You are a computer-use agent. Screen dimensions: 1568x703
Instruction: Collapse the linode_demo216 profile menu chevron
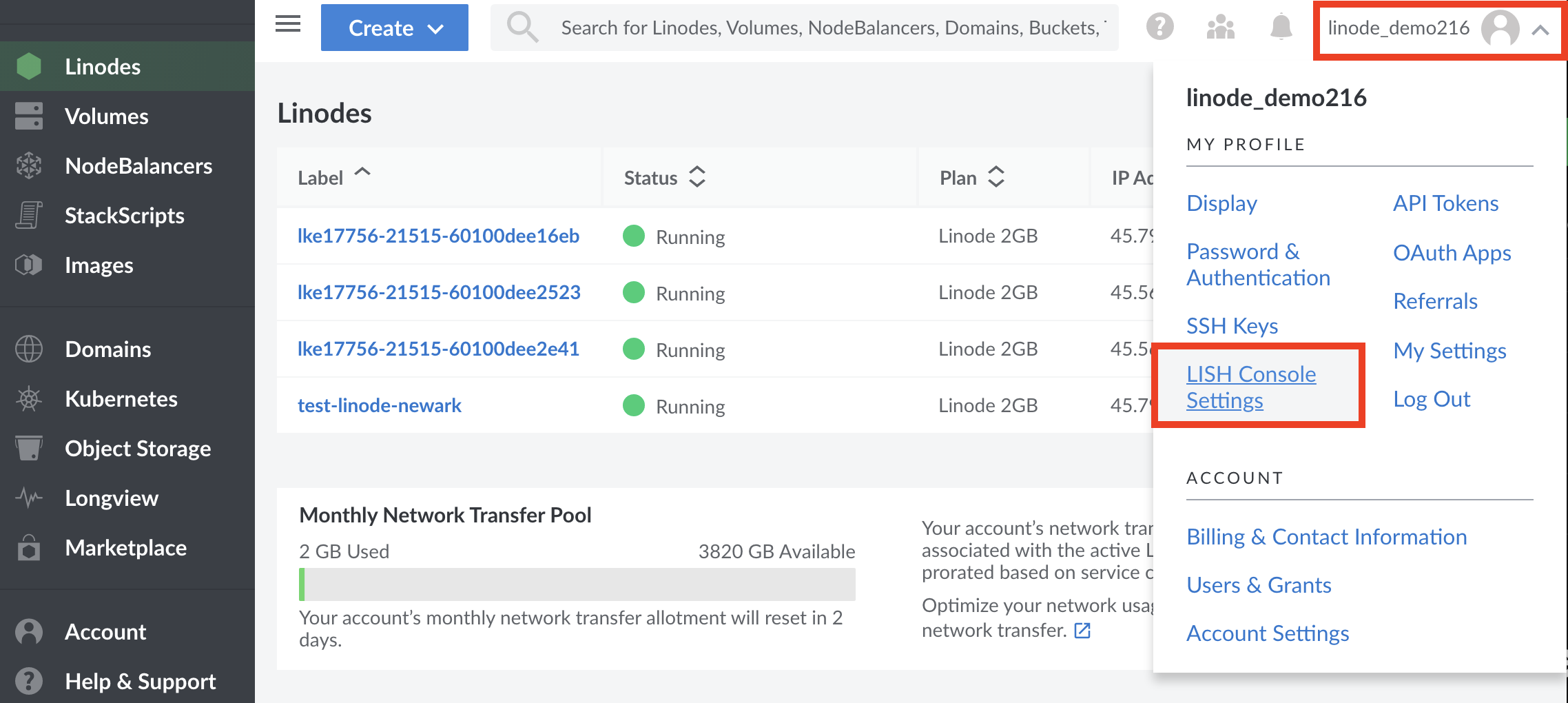click(x=1540, y=30)
